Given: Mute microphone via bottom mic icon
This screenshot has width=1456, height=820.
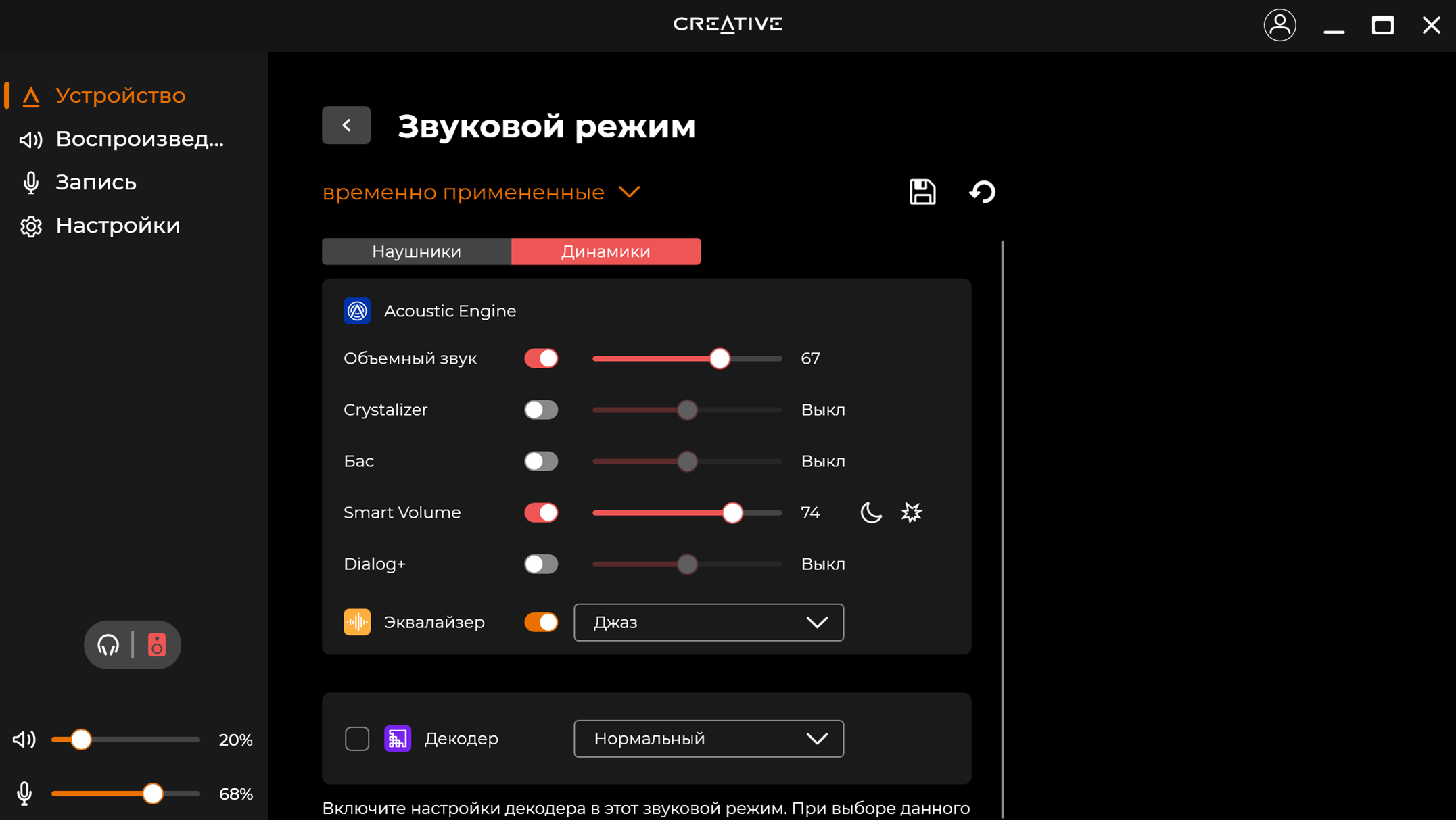Looking at the screenshot, I should [24, 794].
